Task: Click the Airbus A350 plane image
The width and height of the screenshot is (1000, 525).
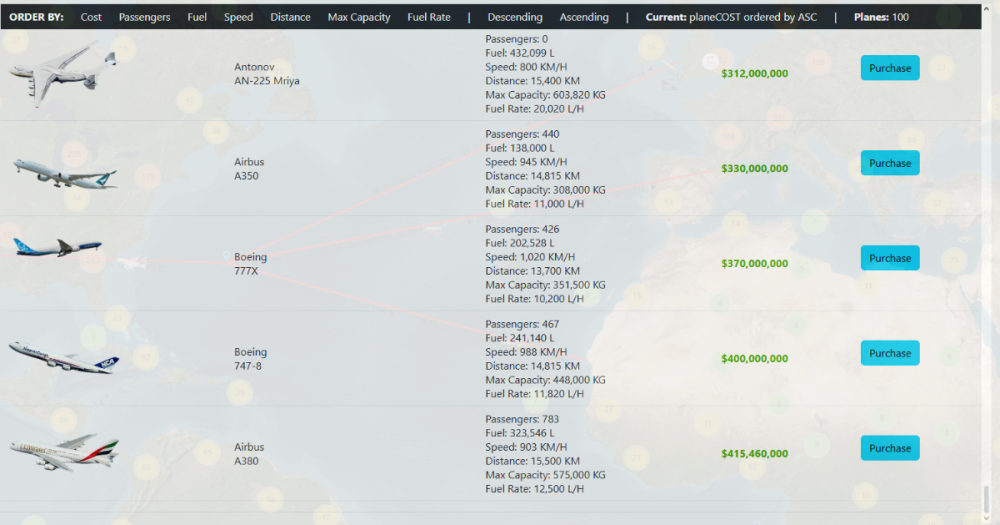Action: (65, 172)
